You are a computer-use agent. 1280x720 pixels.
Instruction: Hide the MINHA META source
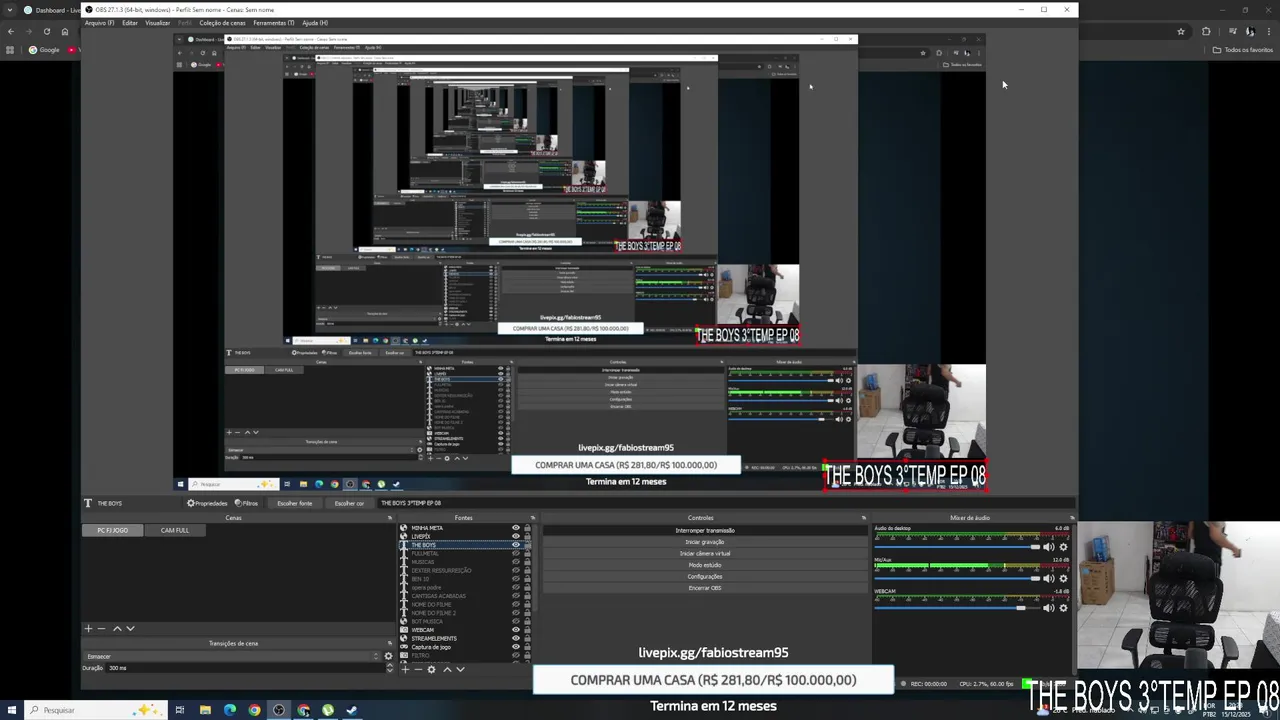point(516,528)
